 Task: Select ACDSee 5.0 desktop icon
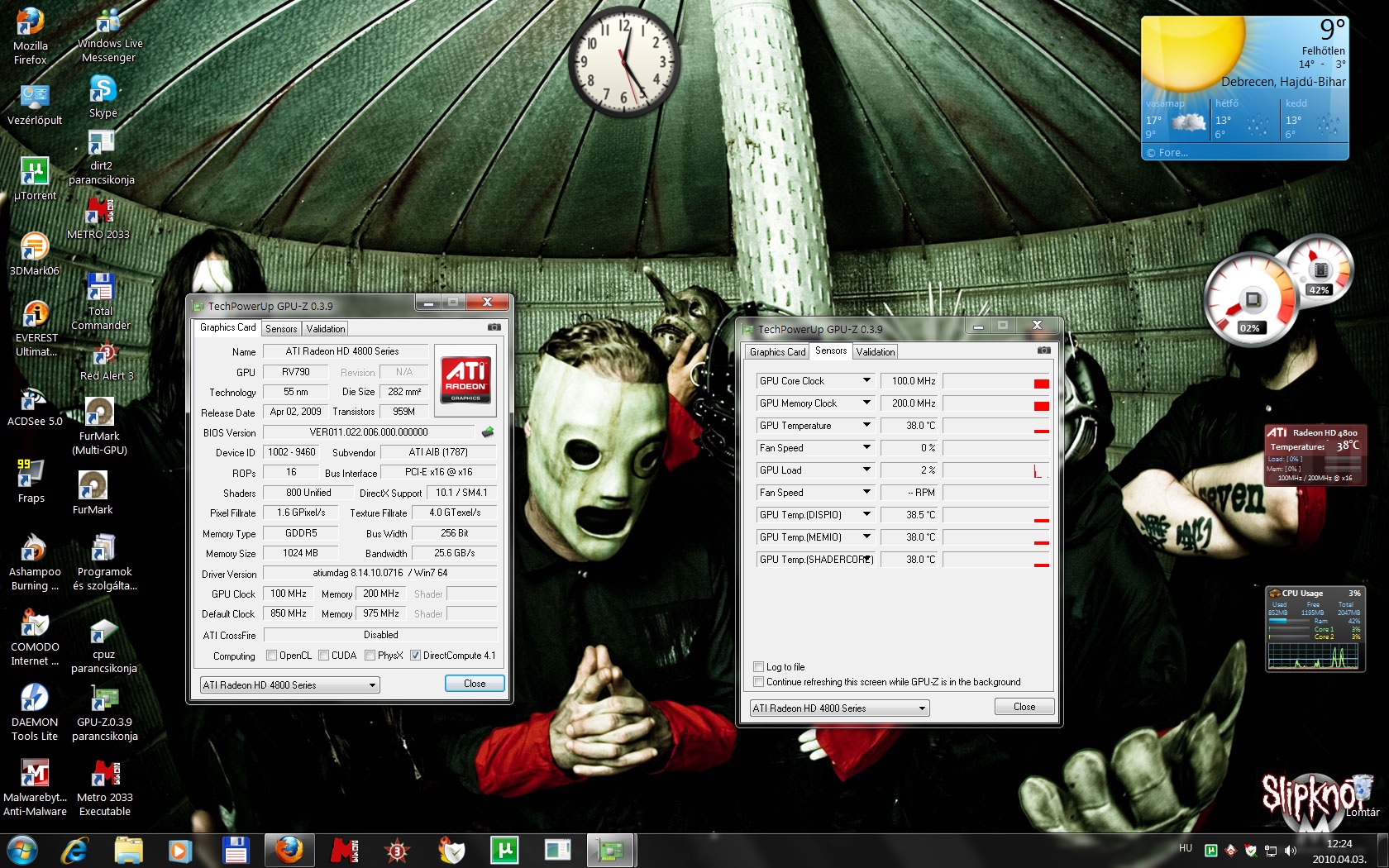(x=34, y=405)
